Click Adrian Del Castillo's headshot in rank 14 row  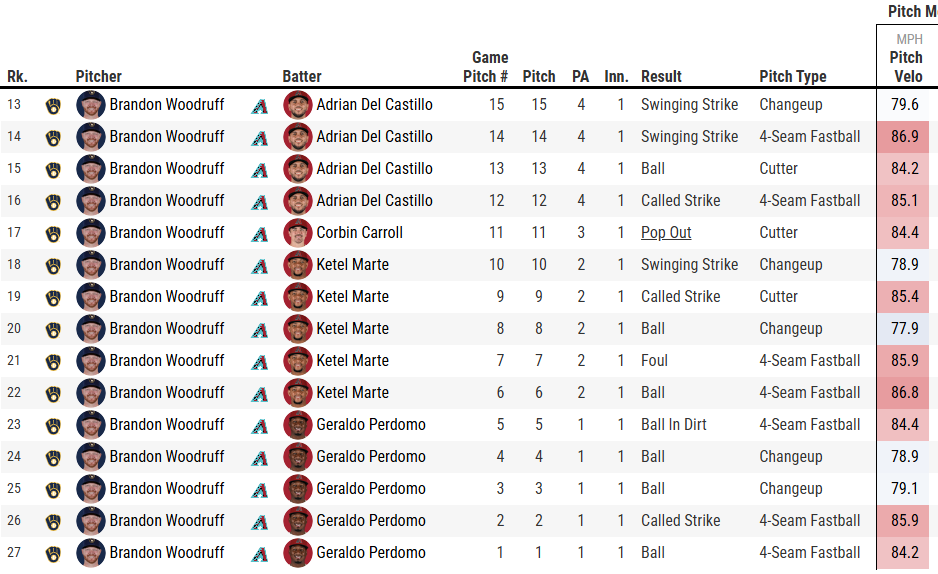tap(298, 137)
